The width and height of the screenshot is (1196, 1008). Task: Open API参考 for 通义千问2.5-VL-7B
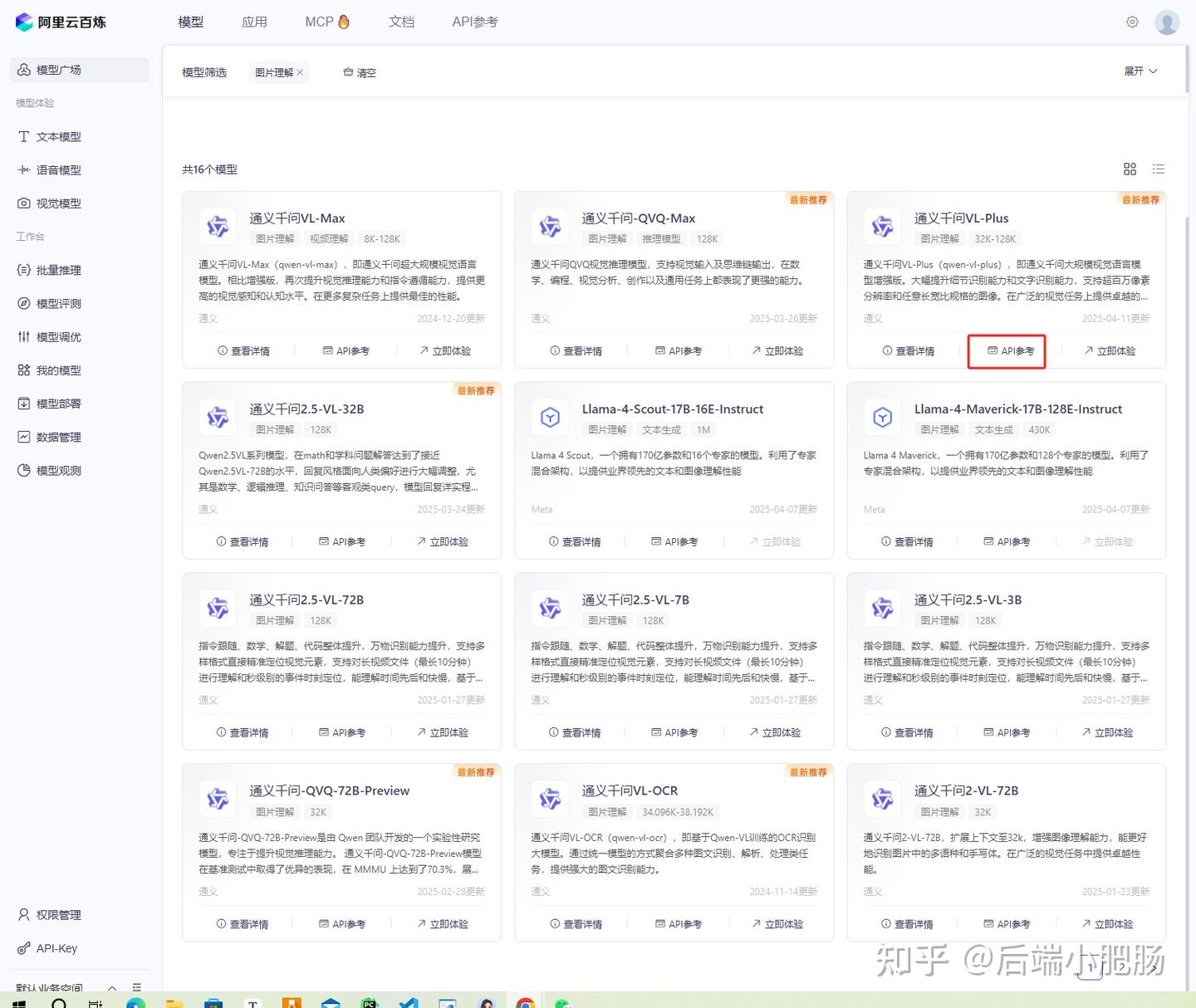674,733
